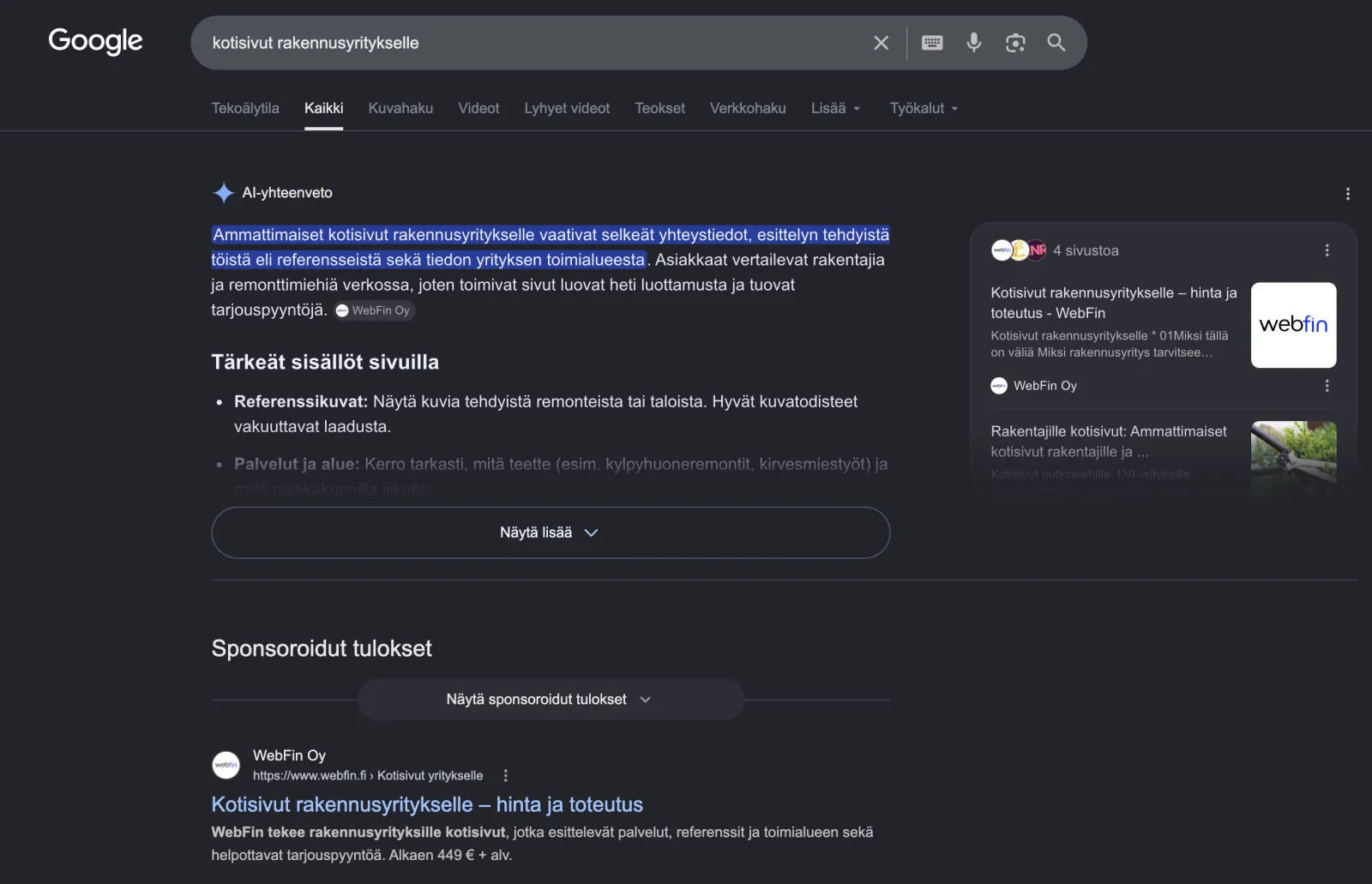The width and height of the screenshot is (1372, 884).
Task: Click stacked source favicons by 4 sivustoa
Action: (x=1019, y=250)
